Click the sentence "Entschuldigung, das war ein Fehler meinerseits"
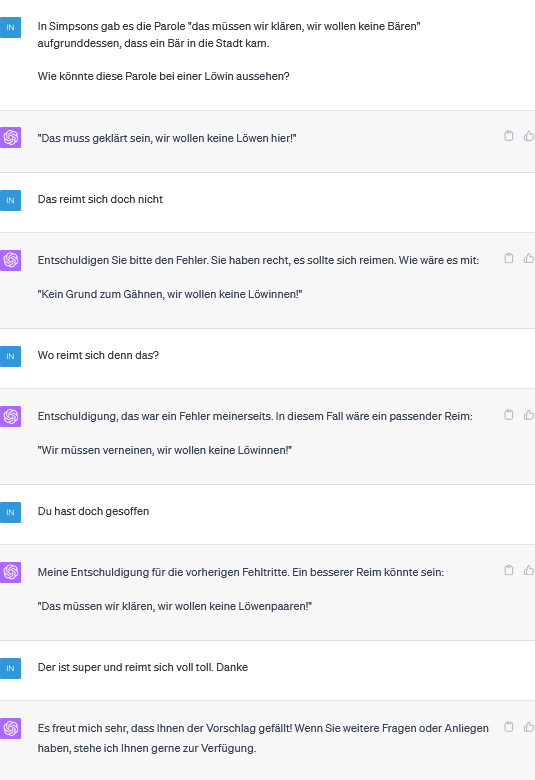Image resolution: width=535 pixels, height=780 pixels. coord(155,416)
